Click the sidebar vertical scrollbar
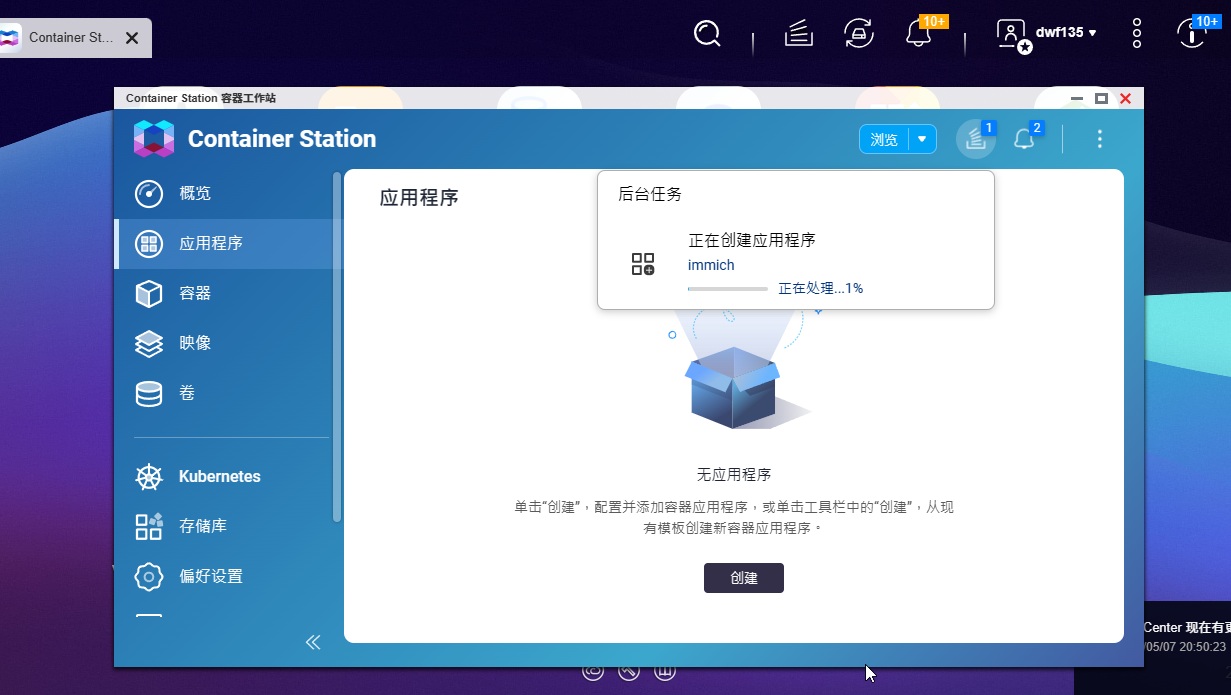The height and width of the screenshot is (695, 1231). click(337, 347)
